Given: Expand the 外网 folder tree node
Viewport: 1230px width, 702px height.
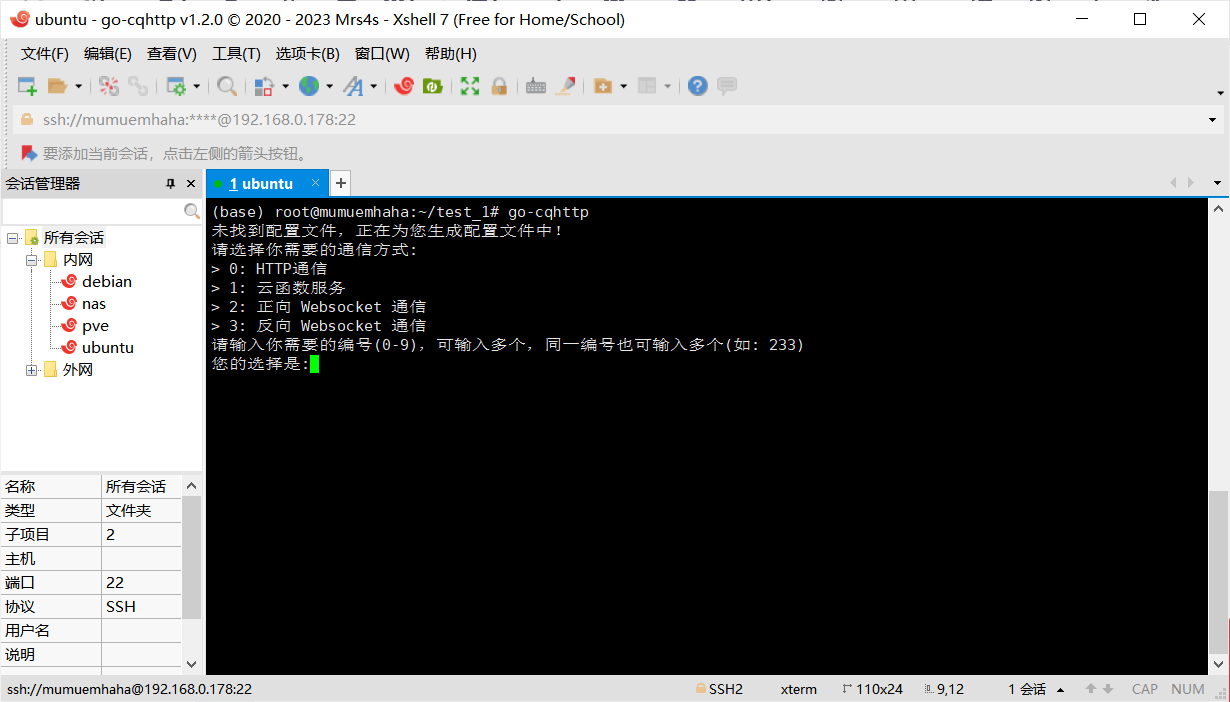Looking at the screenshot, I should tap(32, 370).
